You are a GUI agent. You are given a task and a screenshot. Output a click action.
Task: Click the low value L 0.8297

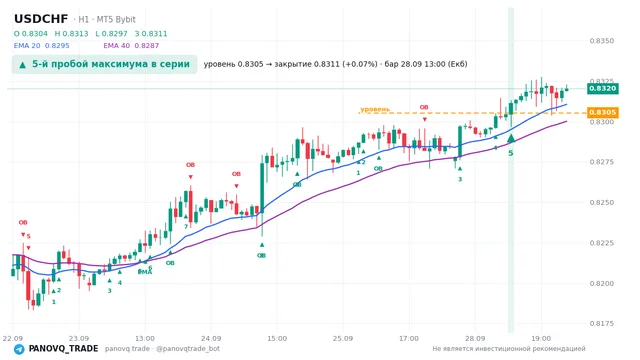pyautogui.click(x=111, y=34)
